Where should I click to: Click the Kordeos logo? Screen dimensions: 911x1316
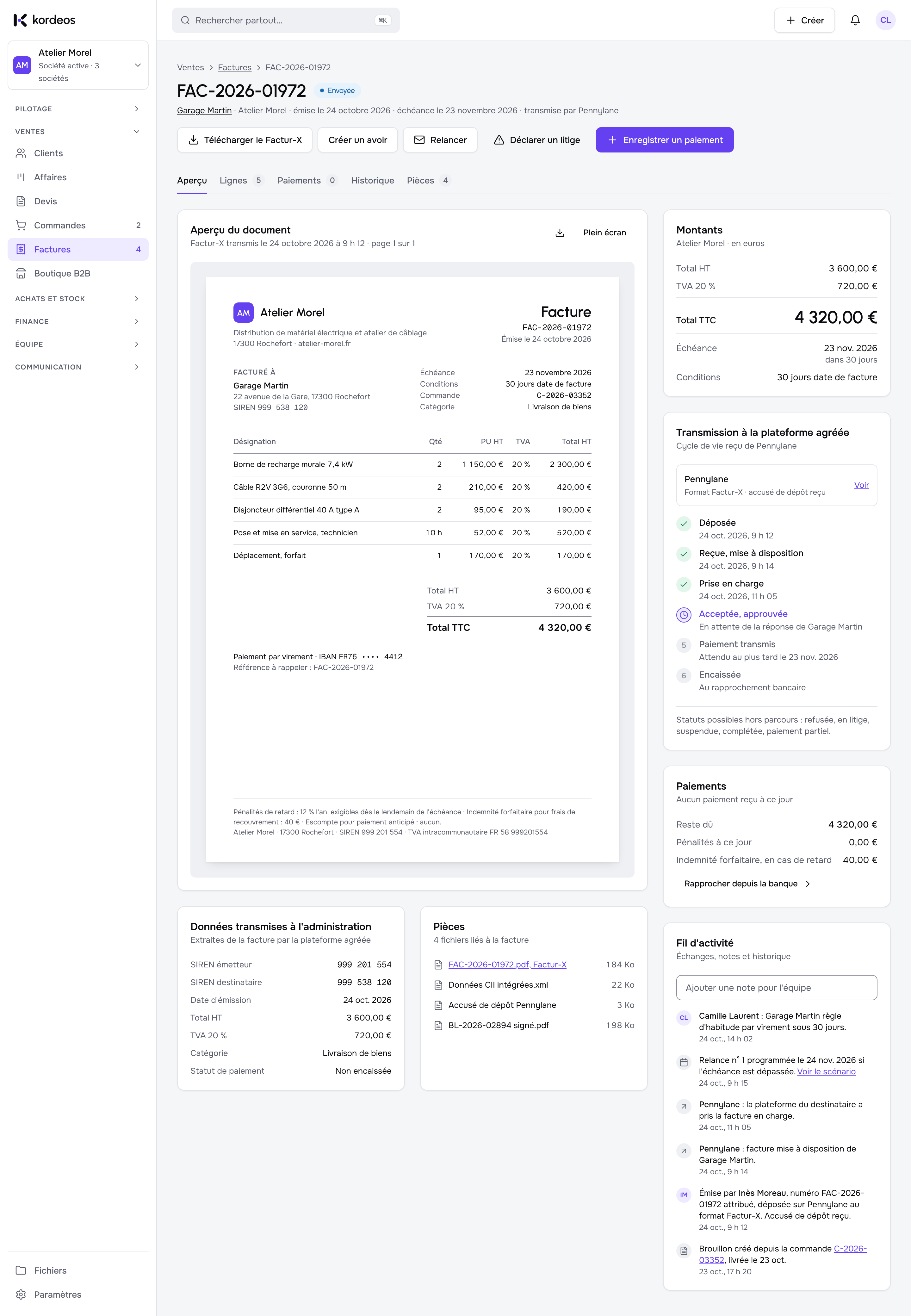[45, 20]
